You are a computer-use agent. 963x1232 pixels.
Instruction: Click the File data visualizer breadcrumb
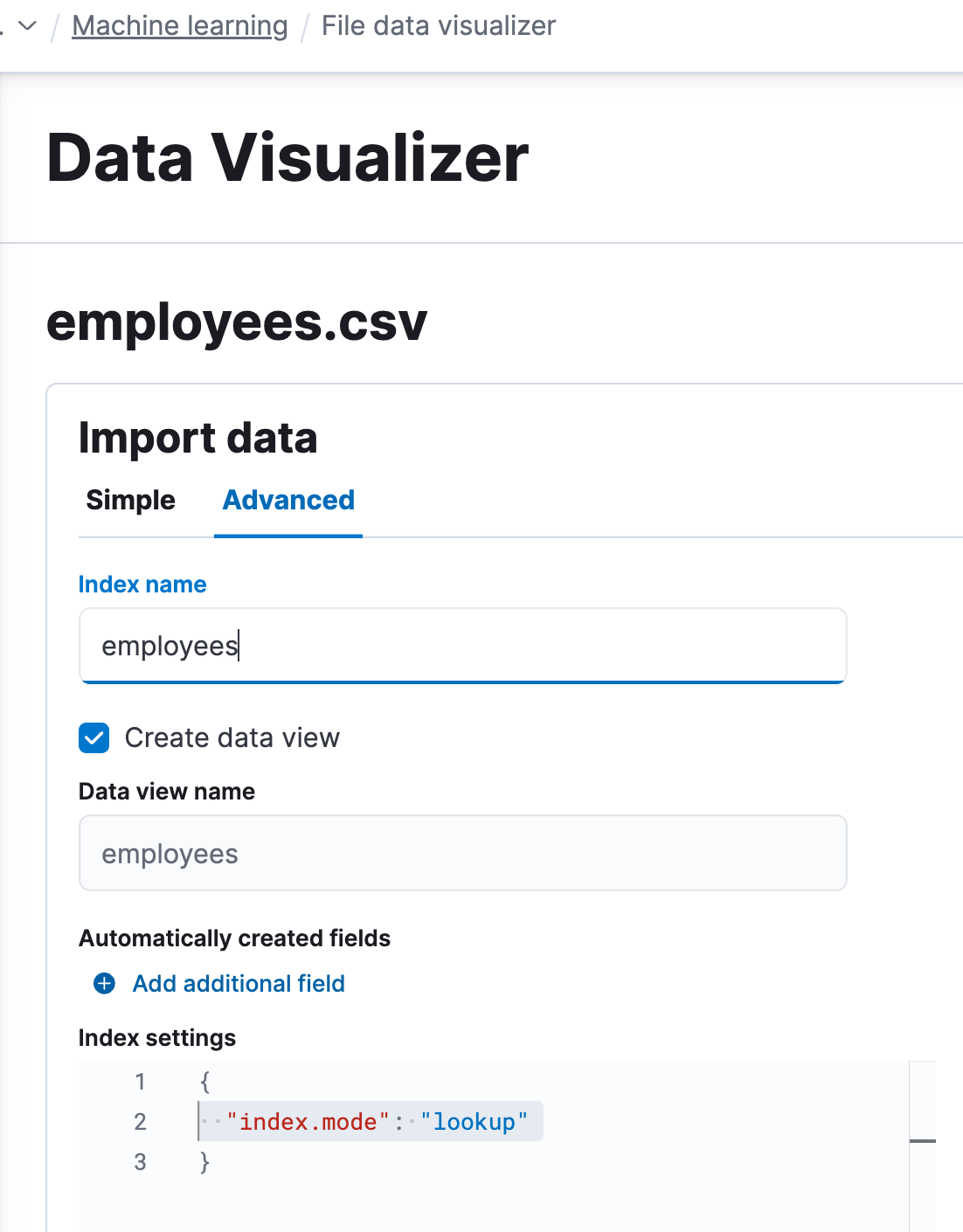pos(438,26)
